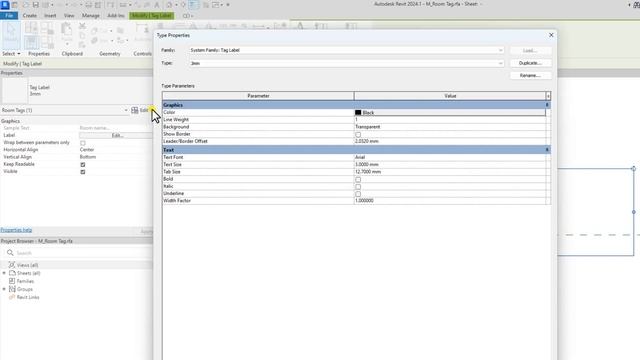Click the search magnifier icon in Project Browser

(x=10, y=253)
